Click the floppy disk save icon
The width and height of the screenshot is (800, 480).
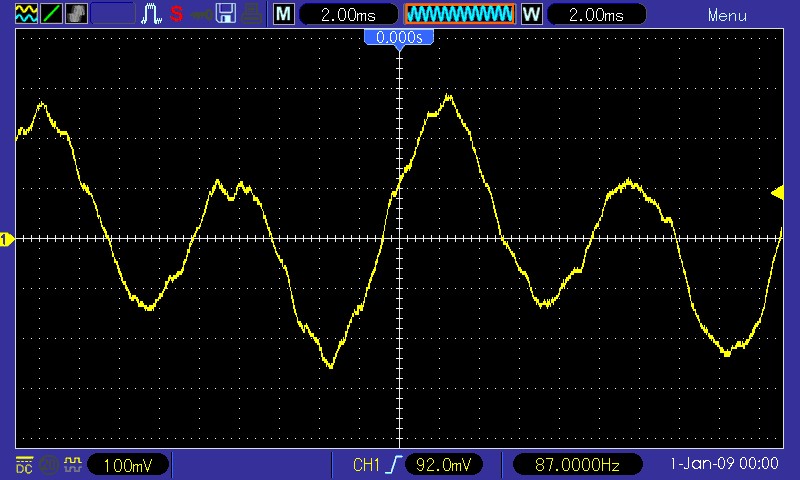(226, 14)
